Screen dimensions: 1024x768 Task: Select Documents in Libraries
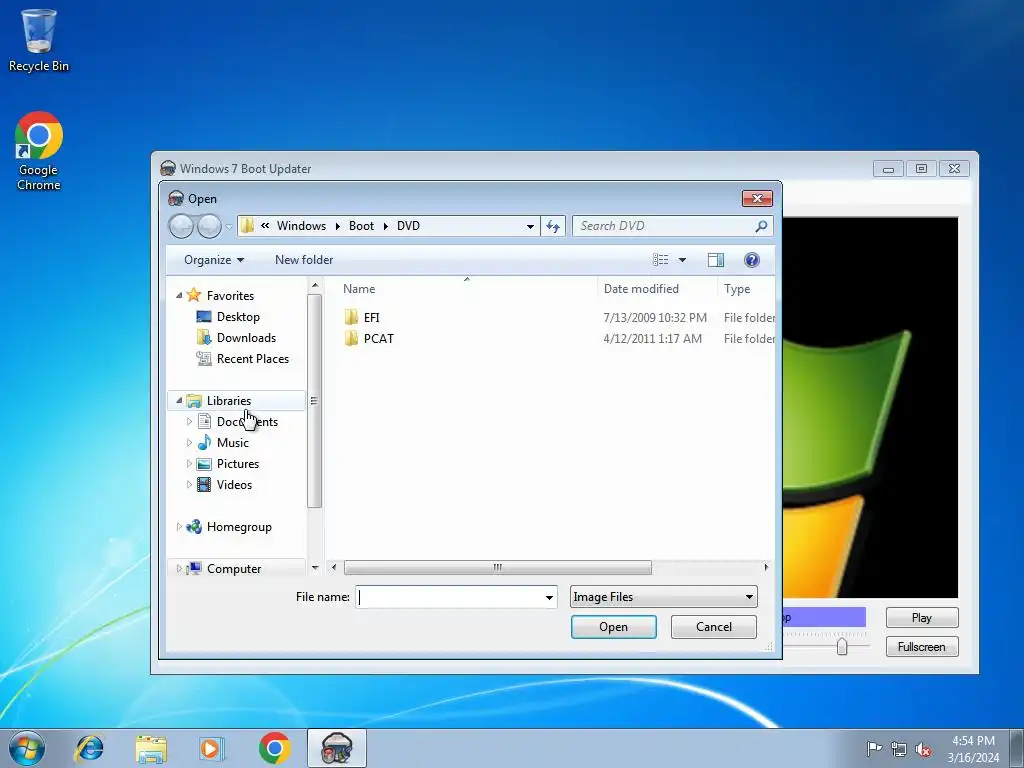coord(247,422)
